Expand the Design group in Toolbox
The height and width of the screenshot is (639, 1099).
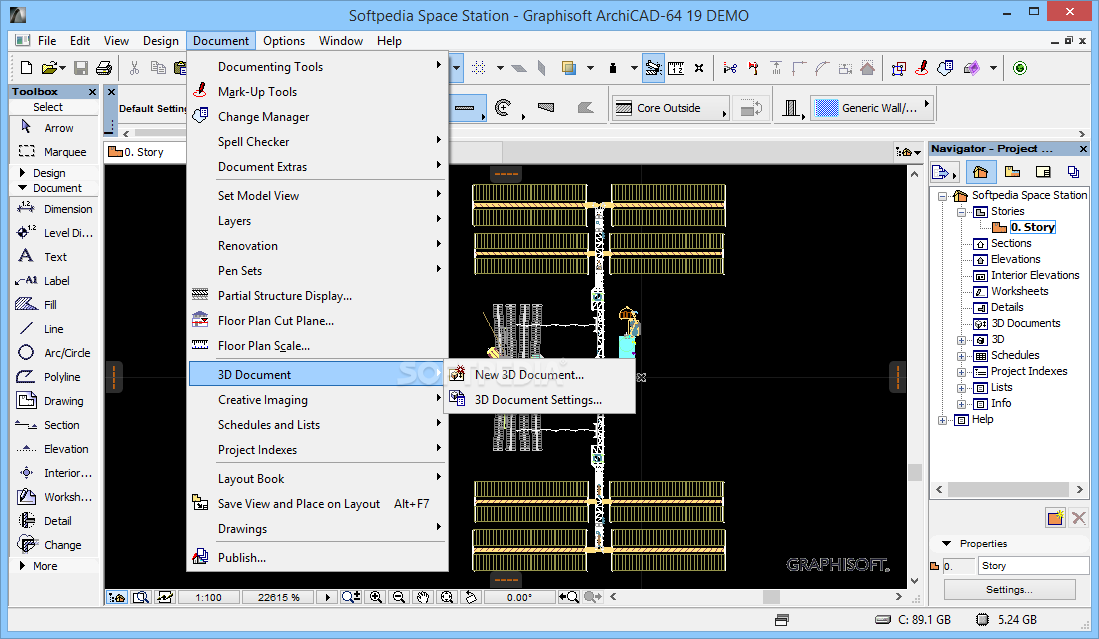[22, 172]
